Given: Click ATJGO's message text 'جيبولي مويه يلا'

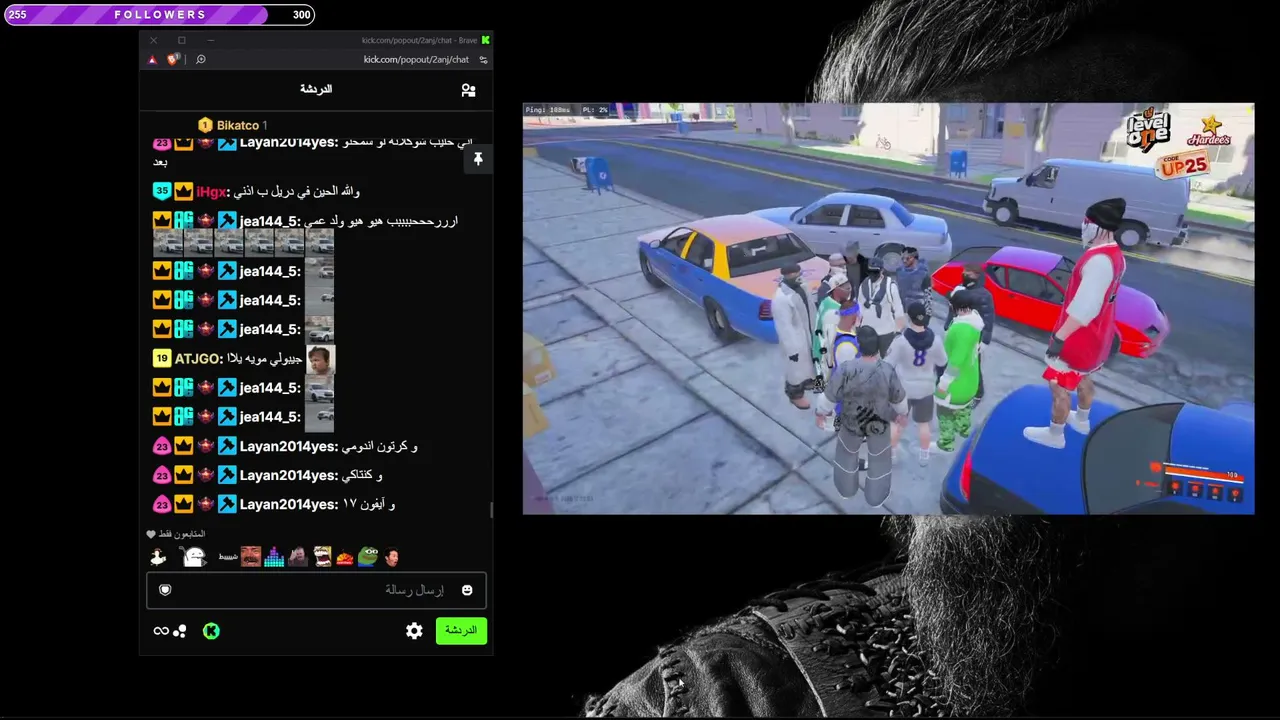Looking at the screenshot, I should pyautogui.click(x=265, y=358).
